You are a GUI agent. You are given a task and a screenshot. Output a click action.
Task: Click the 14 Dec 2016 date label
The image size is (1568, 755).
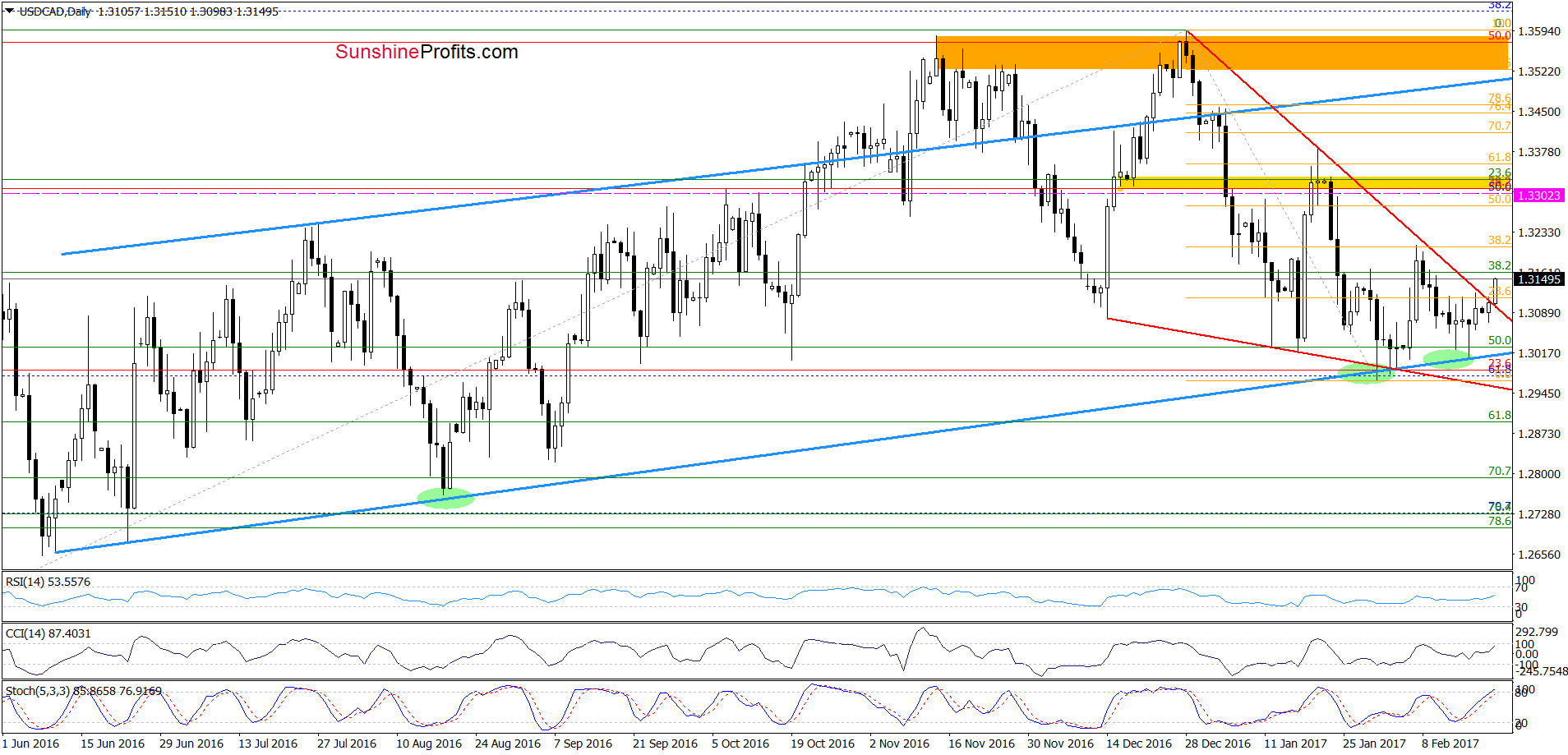[x=1139, y=743]
